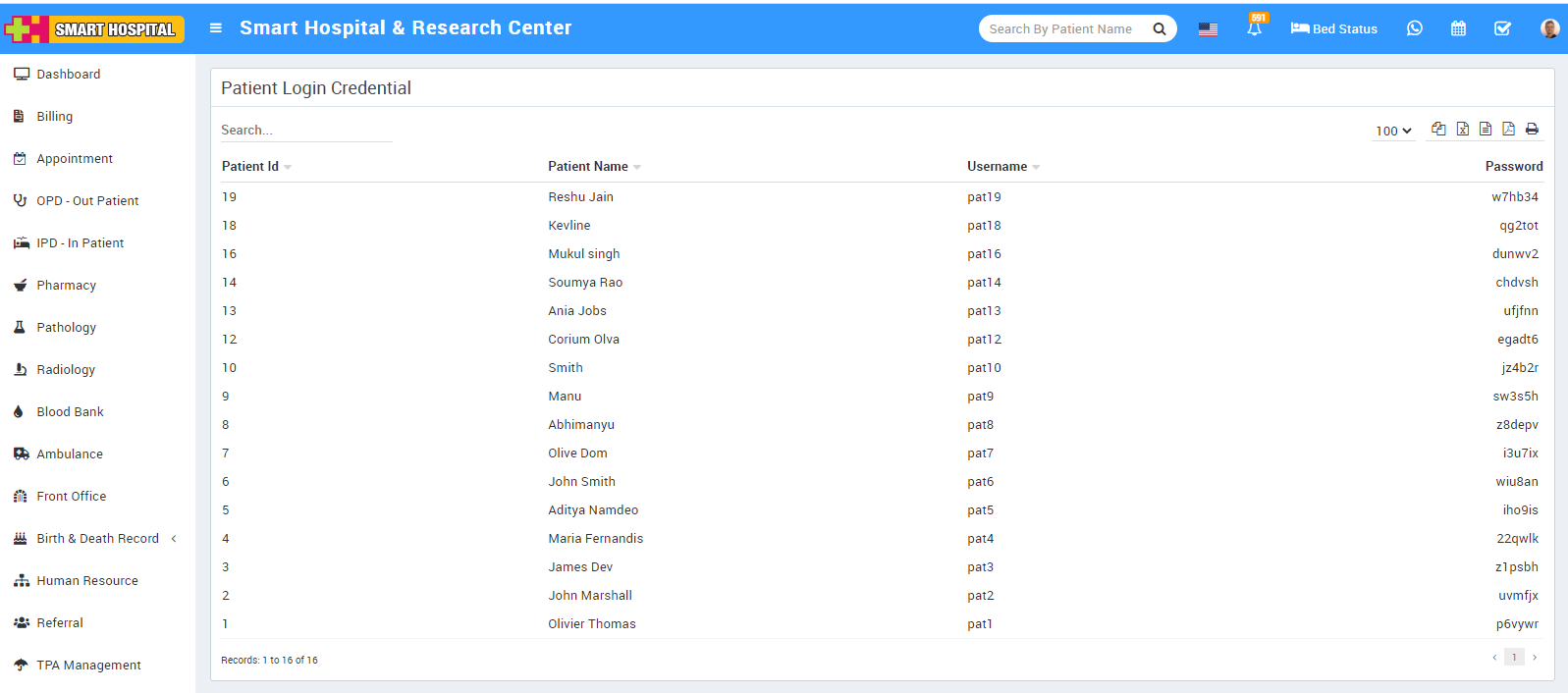Screen dimensions: 1568x693
Task: Click password w7hb34
Action: click(x=1515, y=197)
